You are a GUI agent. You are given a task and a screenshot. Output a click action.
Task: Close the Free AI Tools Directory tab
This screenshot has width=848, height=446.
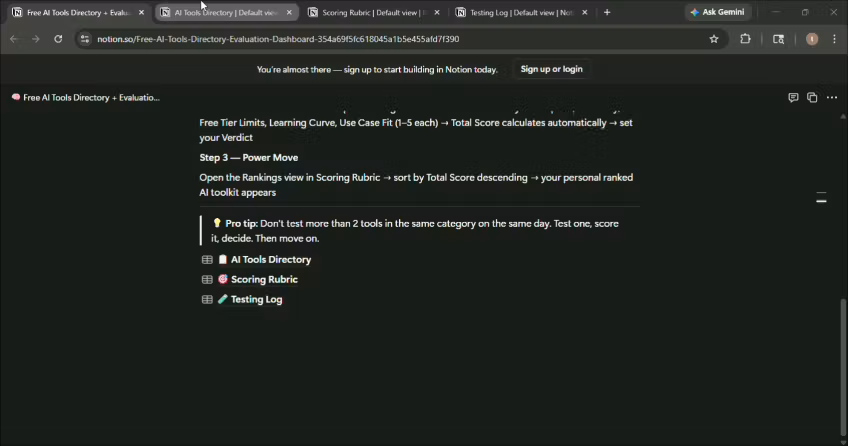[x=141, y=12]
